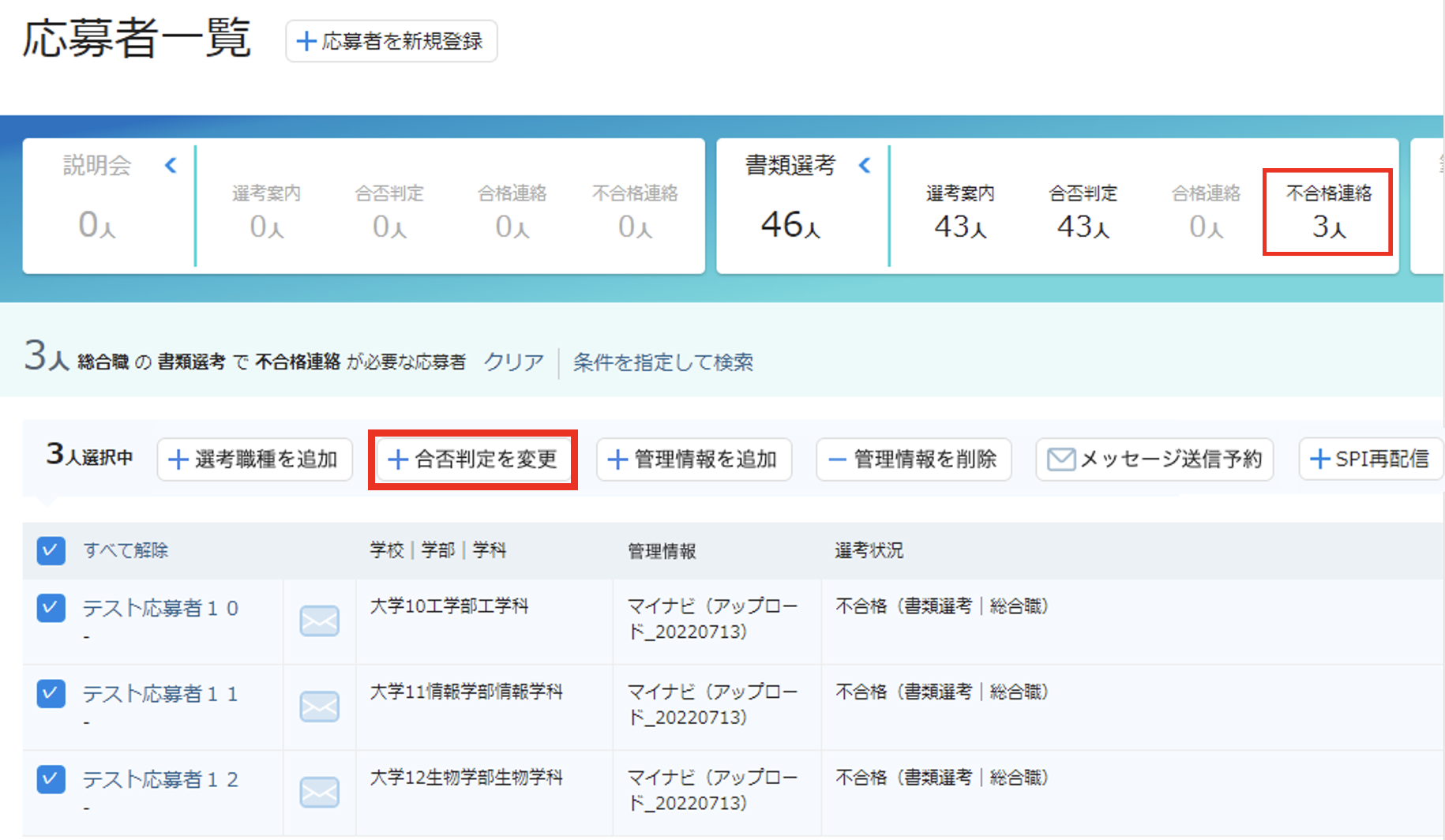Open 説明会 total count 0人
This screenshot has height=840, width=1445.
point(97,225)
